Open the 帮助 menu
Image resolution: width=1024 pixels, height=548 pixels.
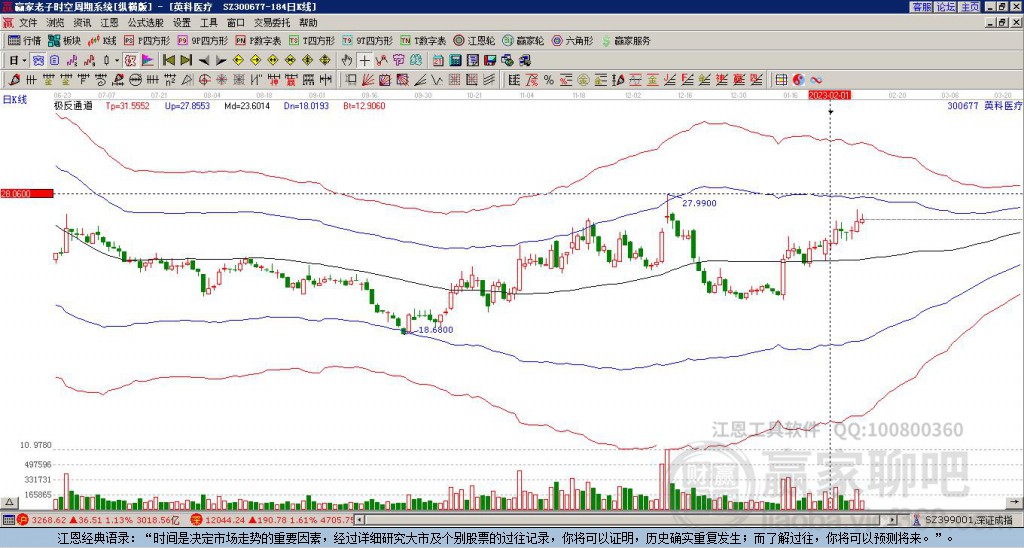tap(308, 23)
